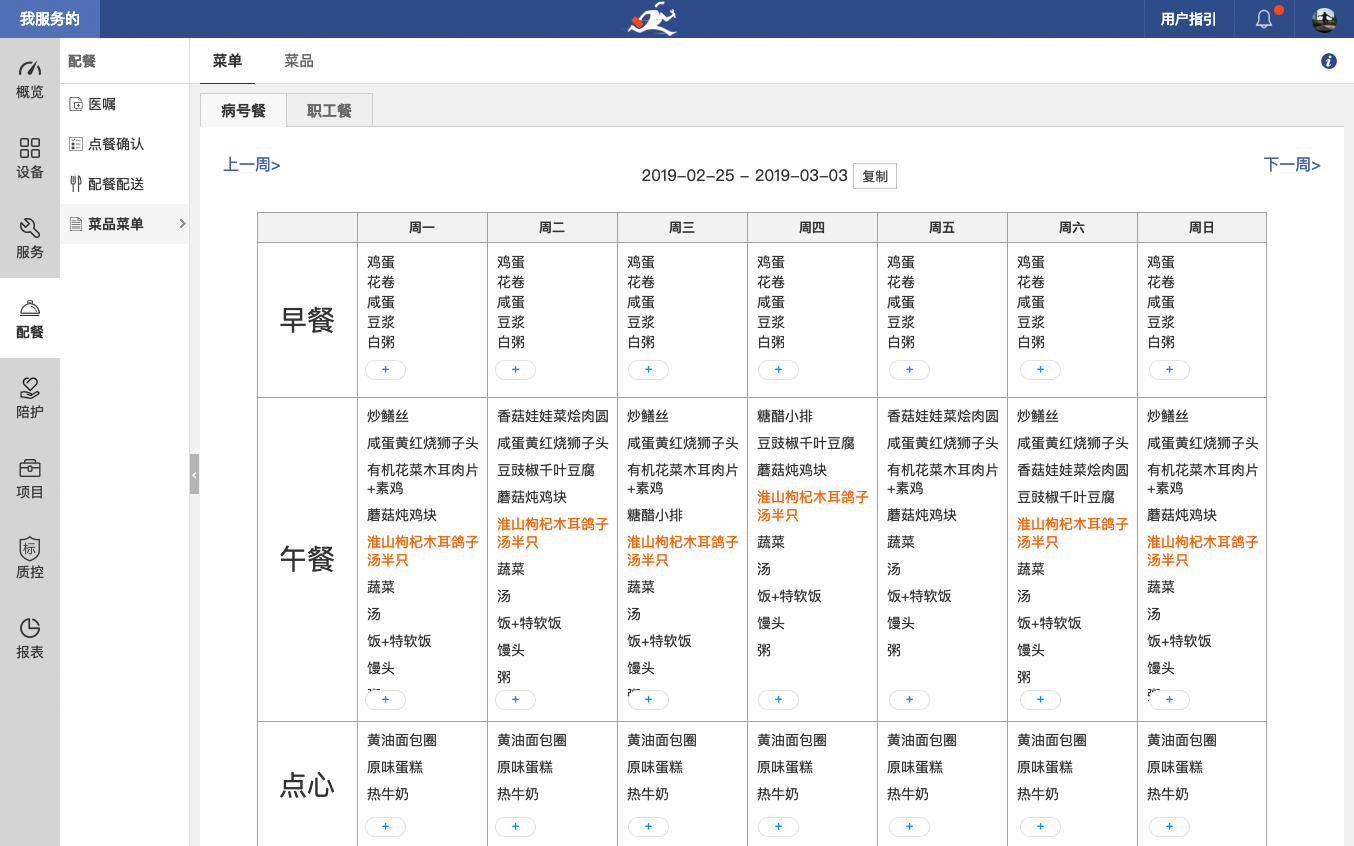Image resolution: width=1354 pixels, height=846 pixels.
Task: Click the 点心 row header
Action: 307,785
